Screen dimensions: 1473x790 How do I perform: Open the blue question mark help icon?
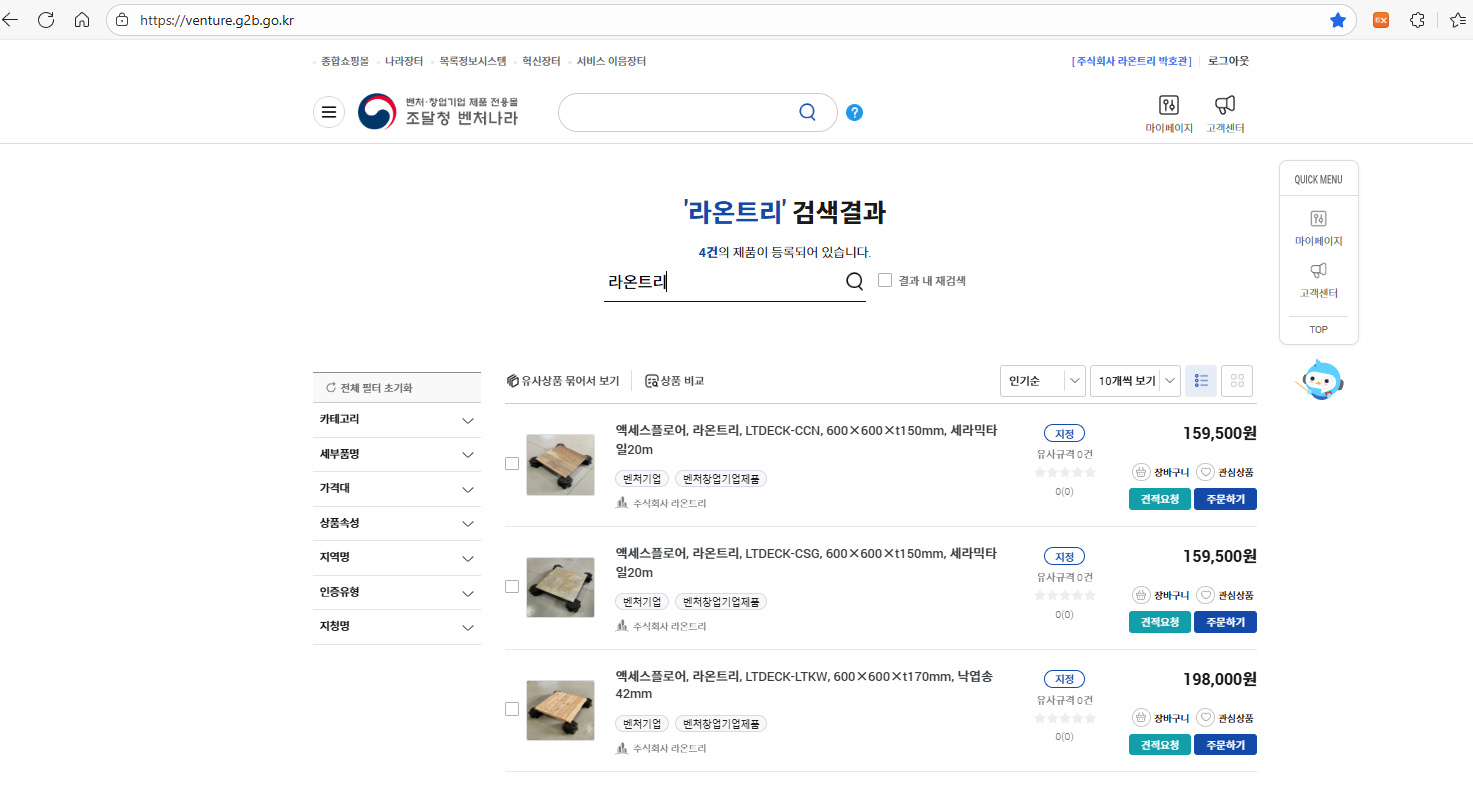click(x=854, y=112)
